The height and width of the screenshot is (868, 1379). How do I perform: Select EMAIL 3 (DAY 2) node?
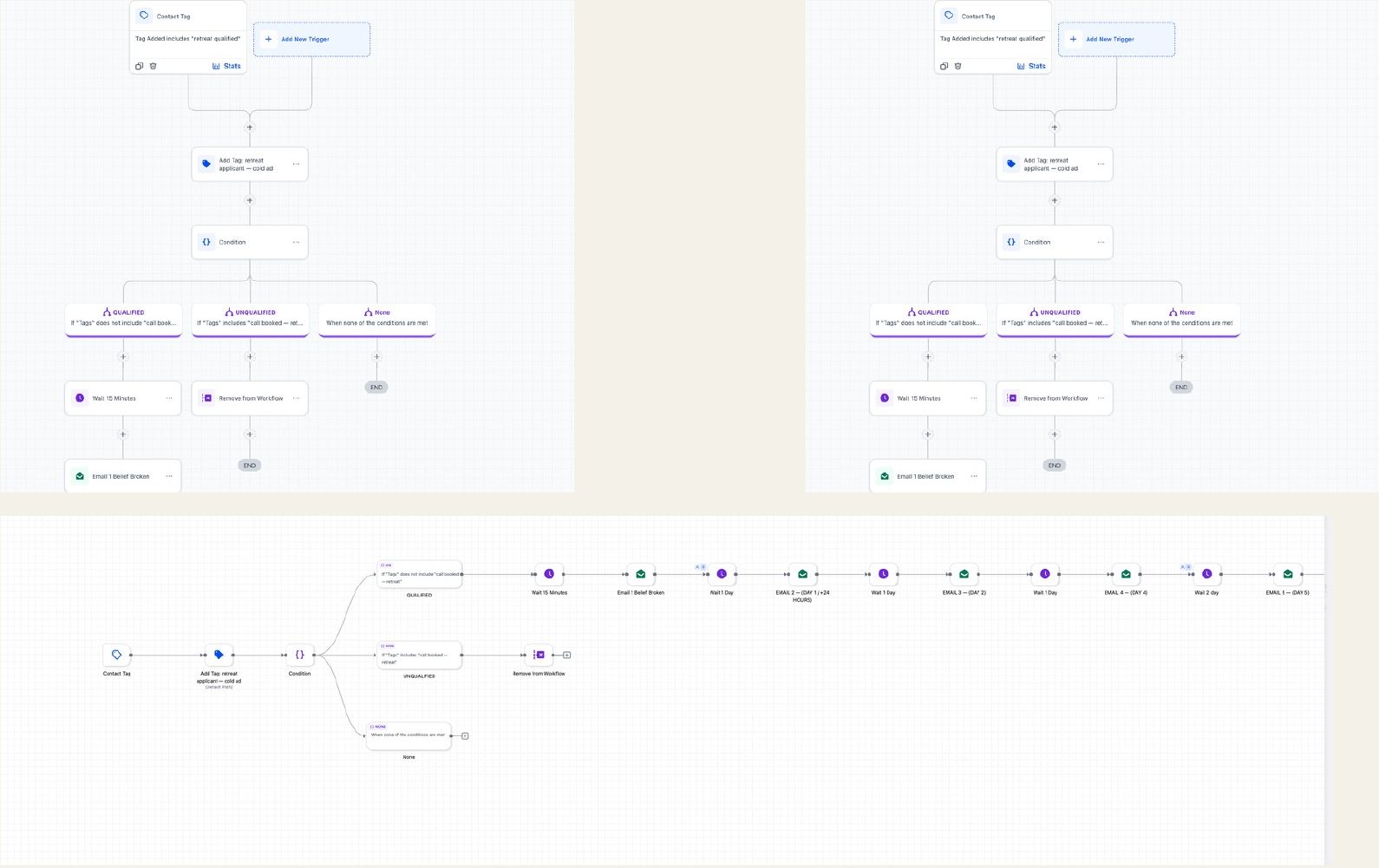tap(964, 574)
